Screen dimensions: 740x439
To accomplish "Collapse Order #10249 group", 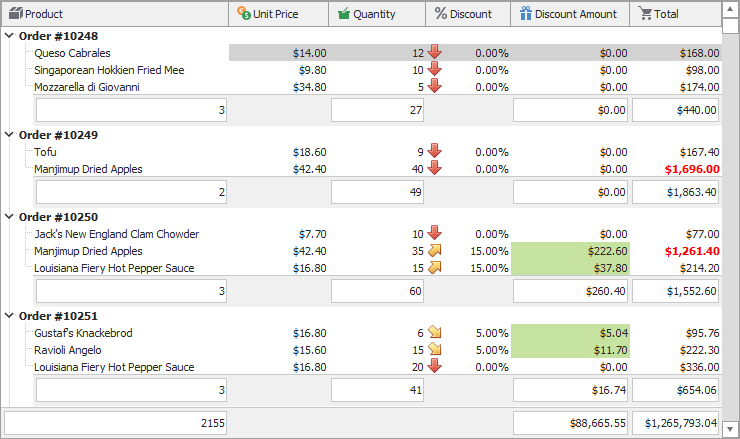I will (10, 135).
